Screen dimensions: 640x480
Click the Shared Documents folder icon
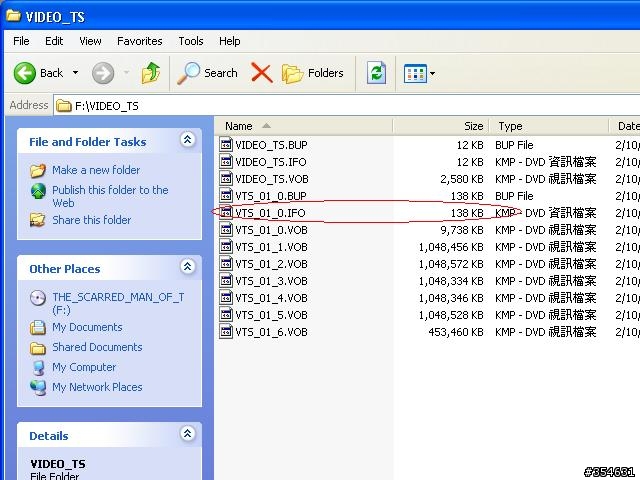(38, 348)
